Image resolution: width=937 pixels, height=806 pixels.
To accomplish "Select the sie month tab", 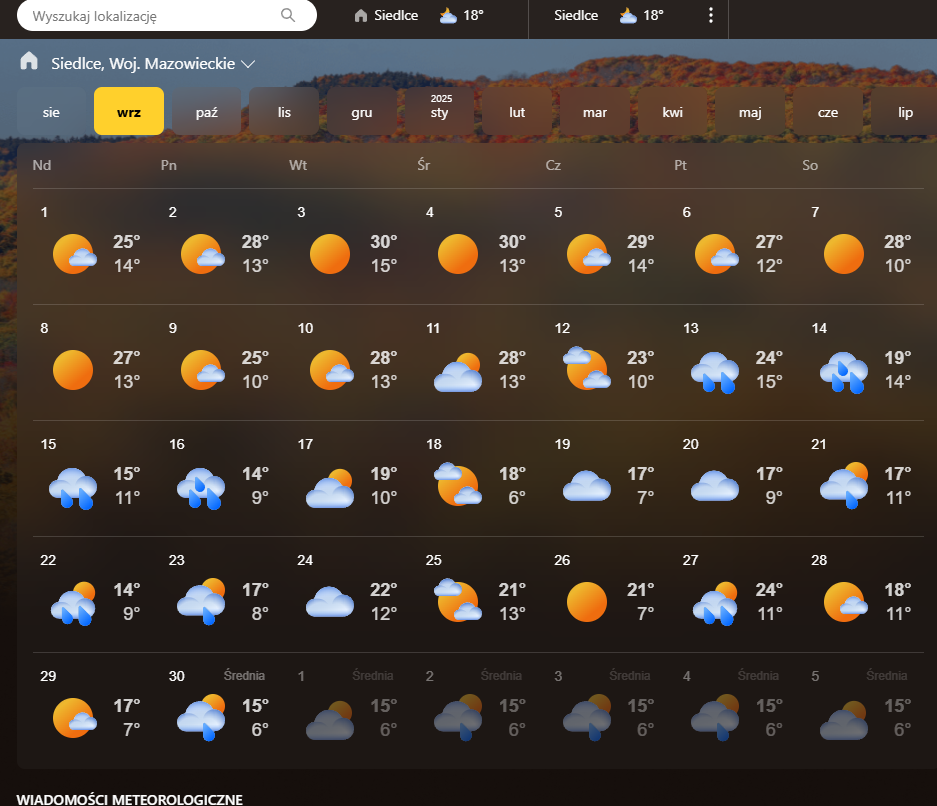I will coord(51,112).
